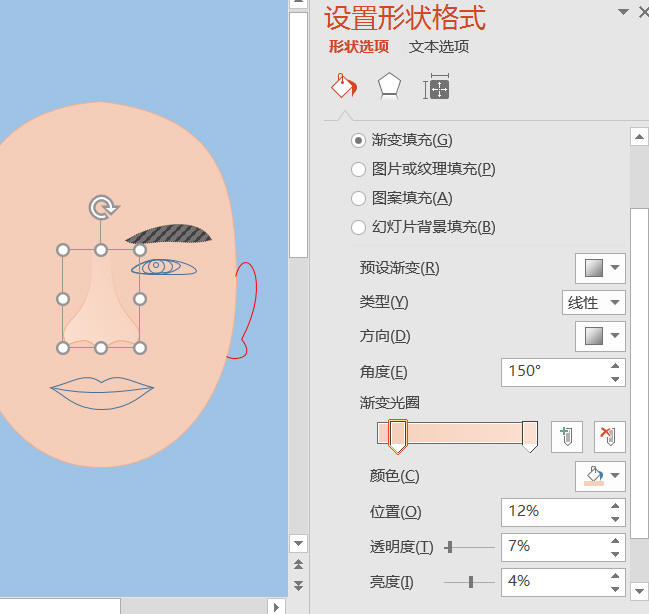Increase the 透明度 transparency value

[x=615, y=541]
